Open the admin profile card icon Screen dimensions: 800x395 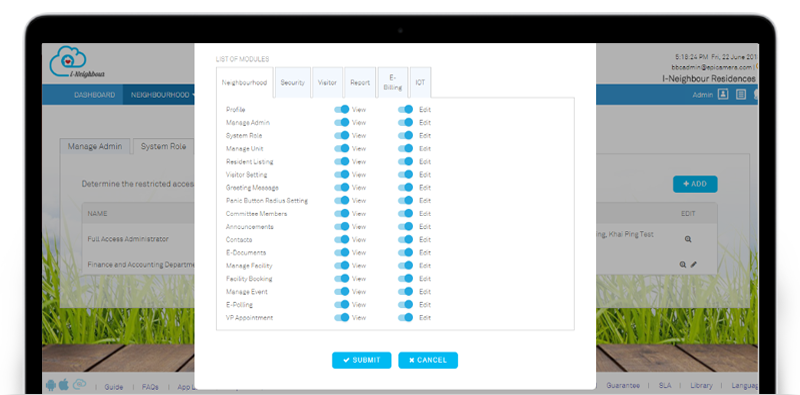click(722, 94)
